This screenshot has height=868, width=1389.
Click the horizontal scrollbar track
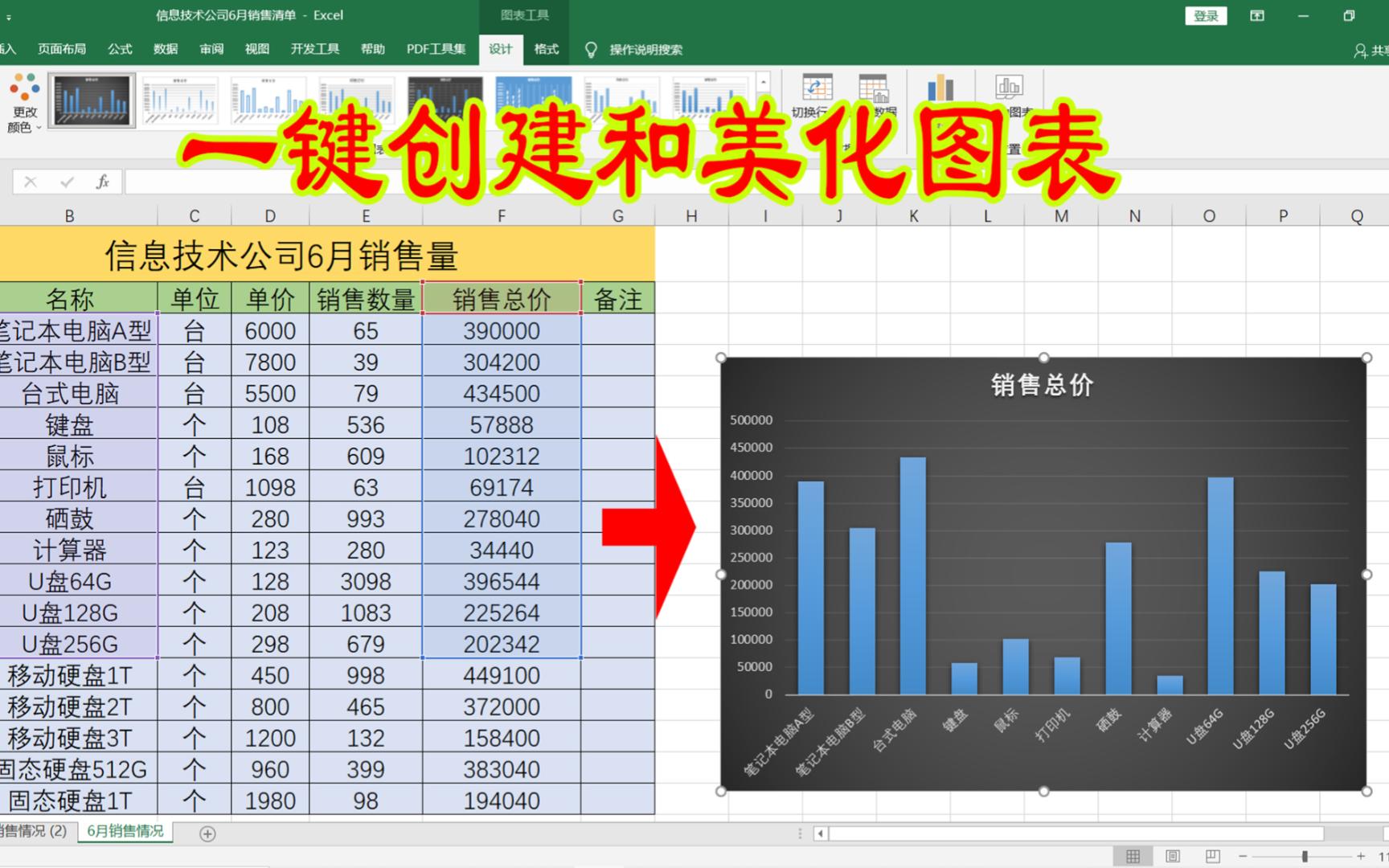pyautogui.click(x=1355, y=833)
